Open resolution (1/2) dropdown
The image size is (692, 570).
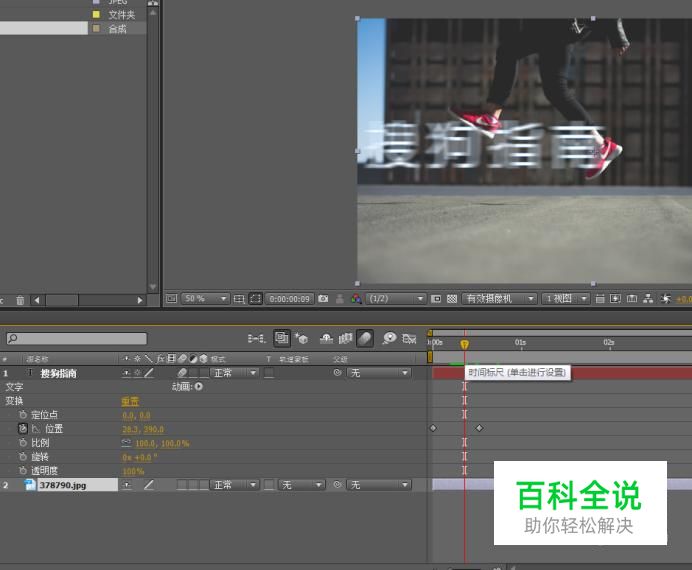point(395,299)
